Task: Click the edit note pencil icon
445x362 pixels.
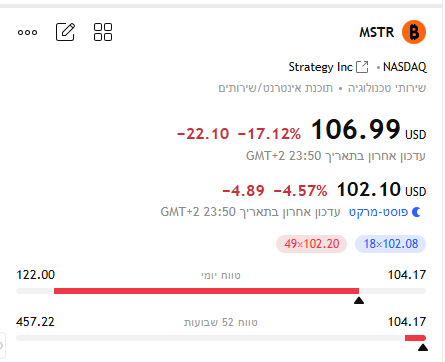Action: tap(65, 32)
